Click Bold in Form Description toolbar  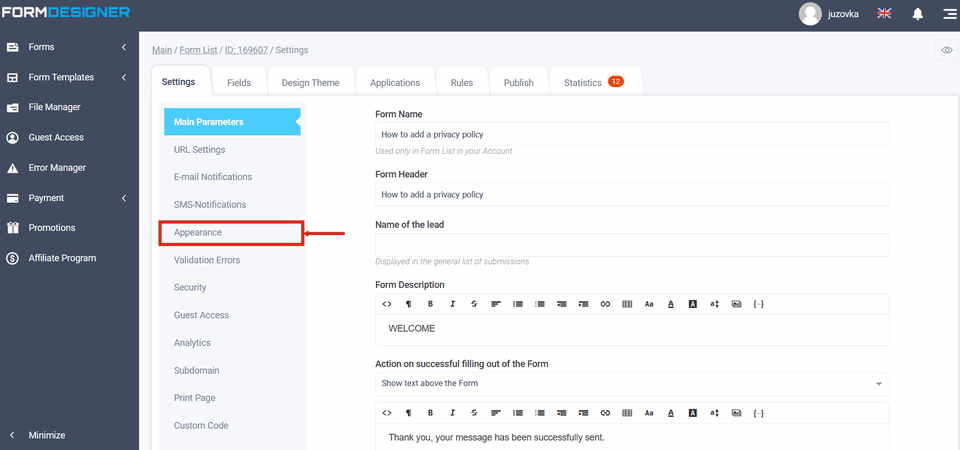430,303
